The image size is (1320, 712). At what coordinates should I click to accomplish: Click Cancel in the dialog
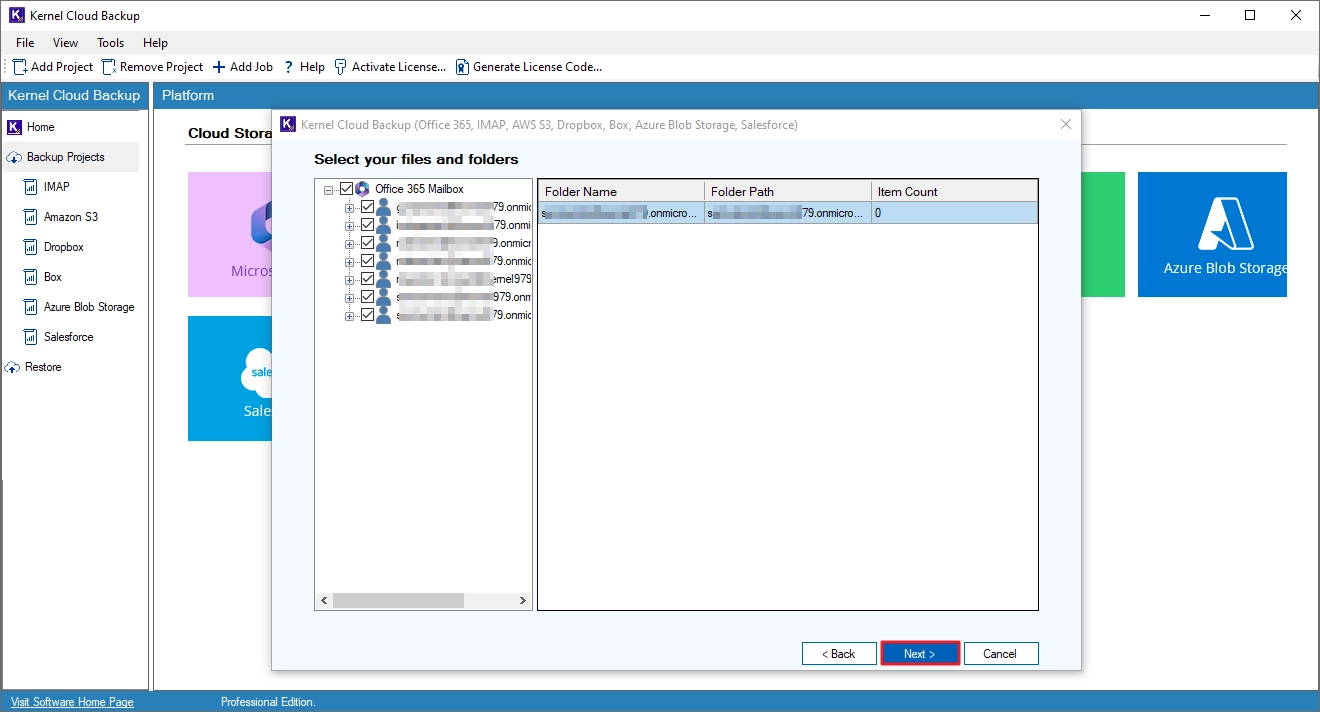tap(1001, 653)
